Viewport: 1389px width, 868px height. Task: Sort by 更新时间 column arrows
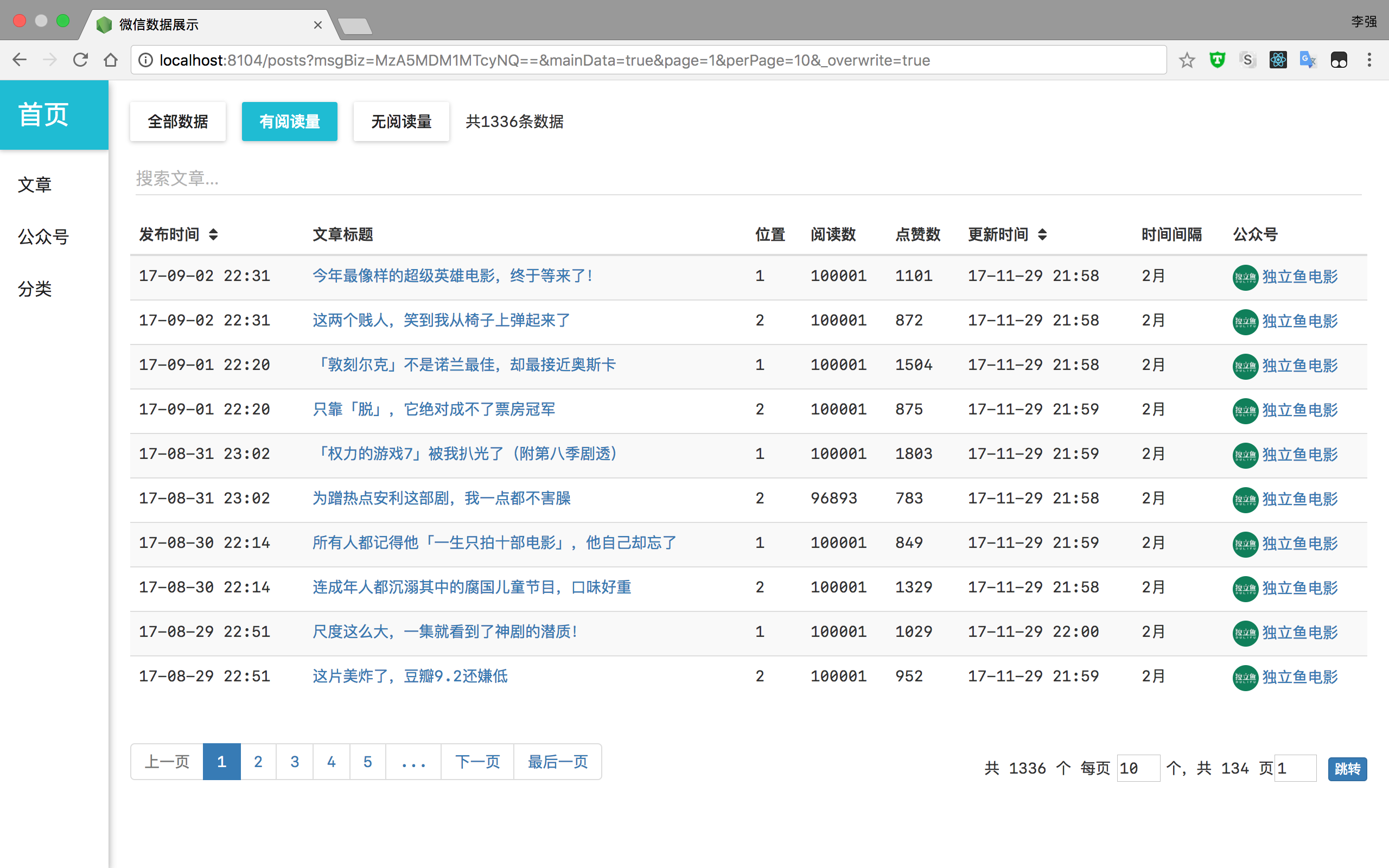(x=1042, y=235)
